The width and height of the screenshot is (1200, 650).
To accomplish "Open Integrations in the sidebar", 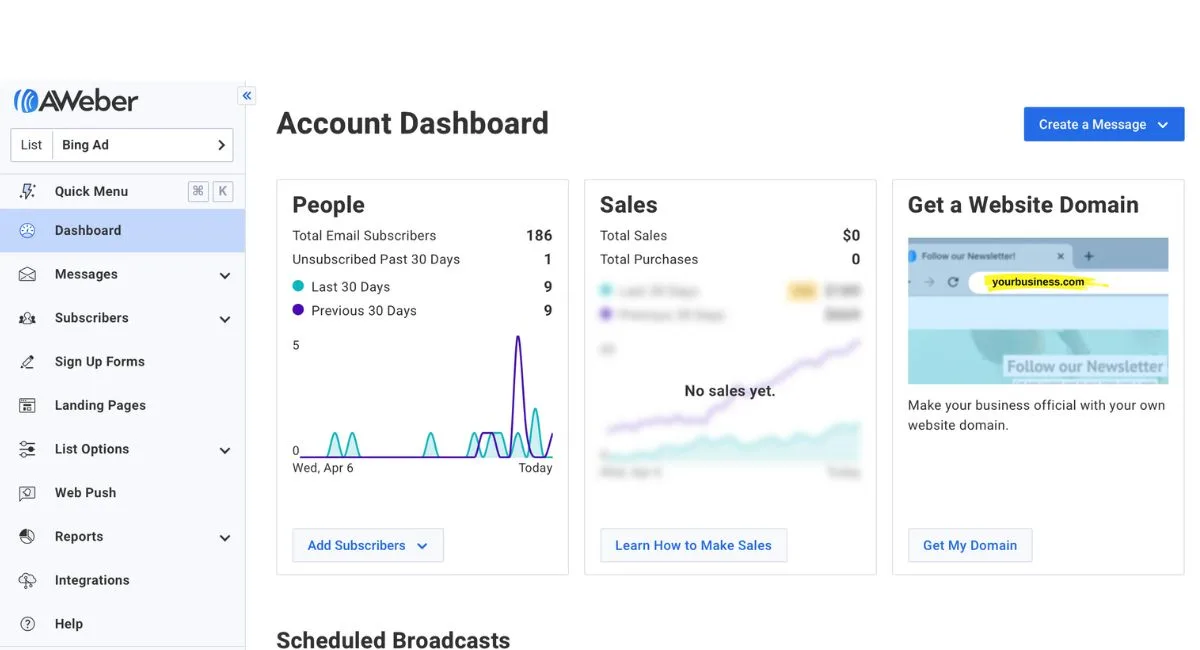I will pos(122,580).
